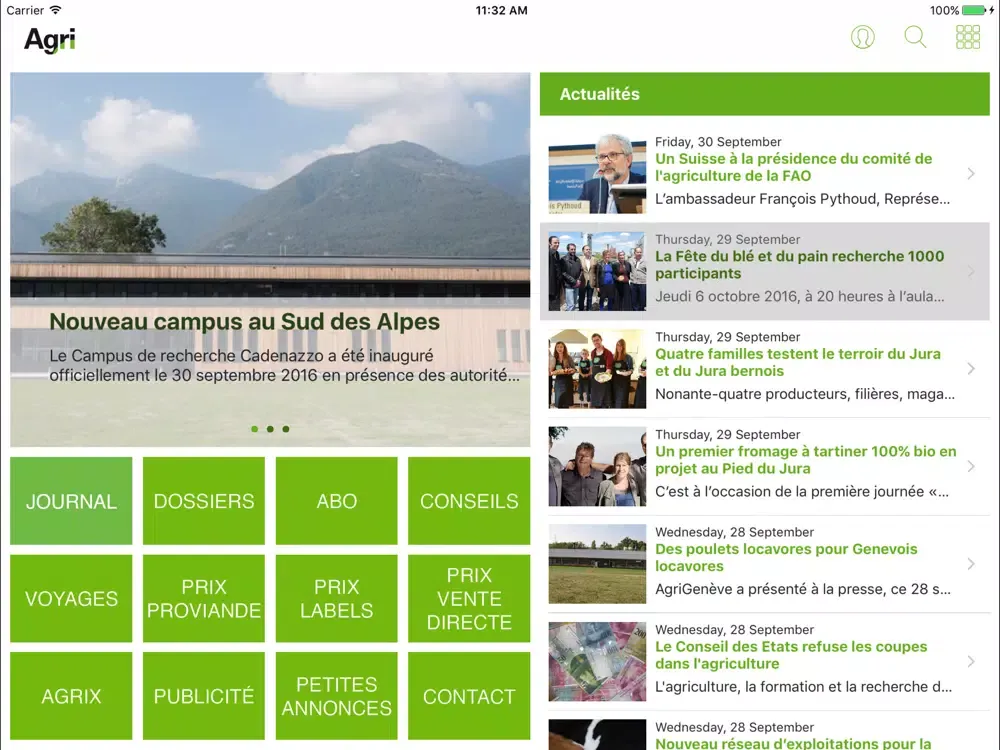Viewport: 1000px width, 750px height.
Task: Tap the search magnifier icon
Action: point(915,37)
